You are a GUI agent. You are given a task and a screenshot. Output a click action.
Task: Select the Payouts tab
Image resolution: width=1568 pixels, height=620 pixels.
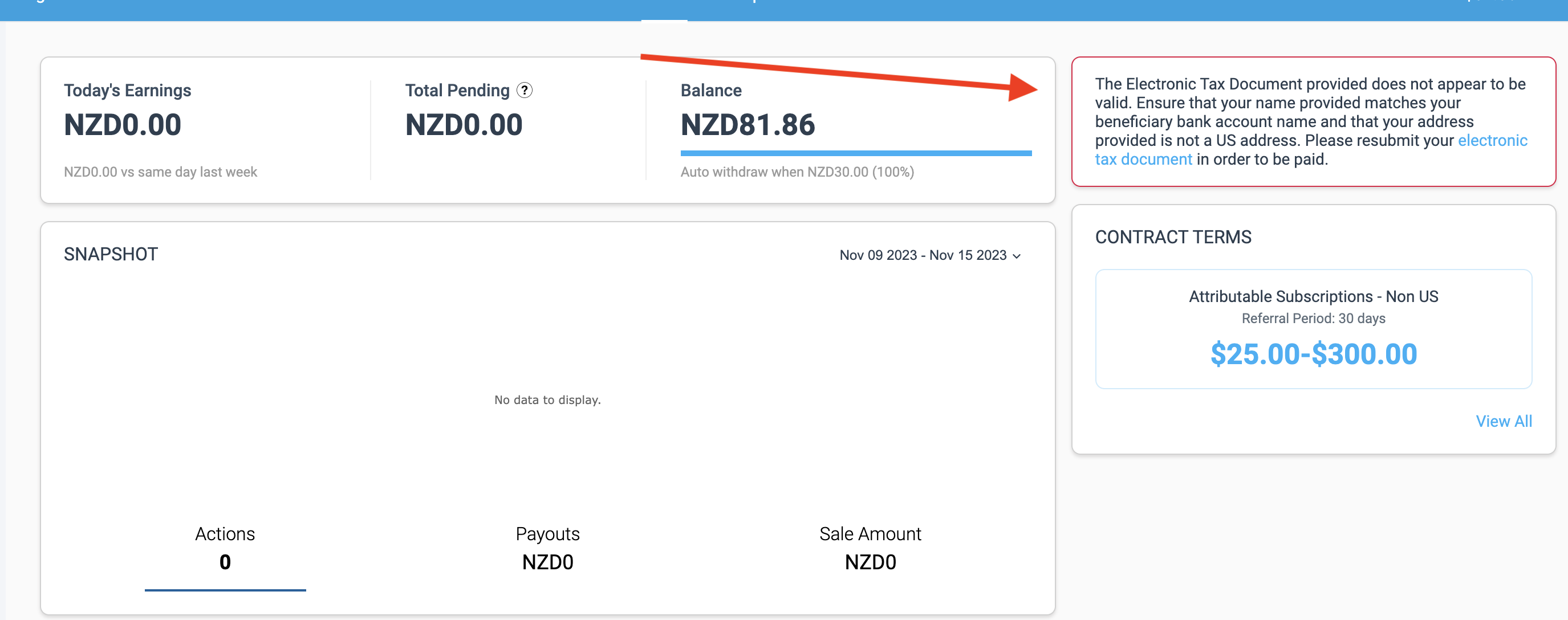coord(547,548)
